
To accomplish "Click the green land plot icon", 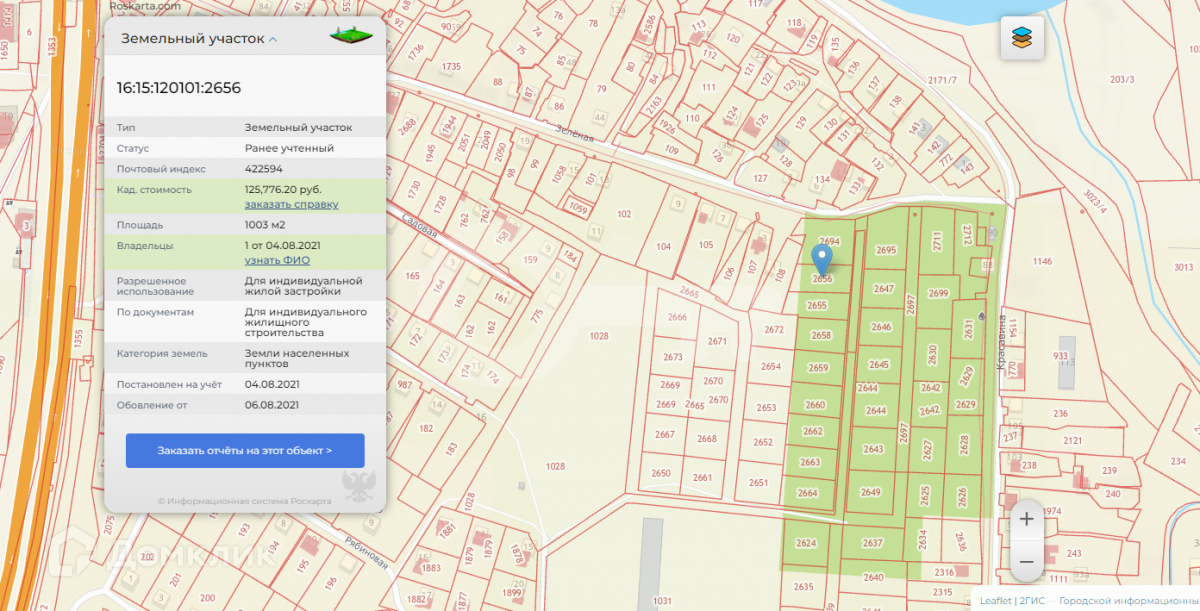I will tap(351, 38).
